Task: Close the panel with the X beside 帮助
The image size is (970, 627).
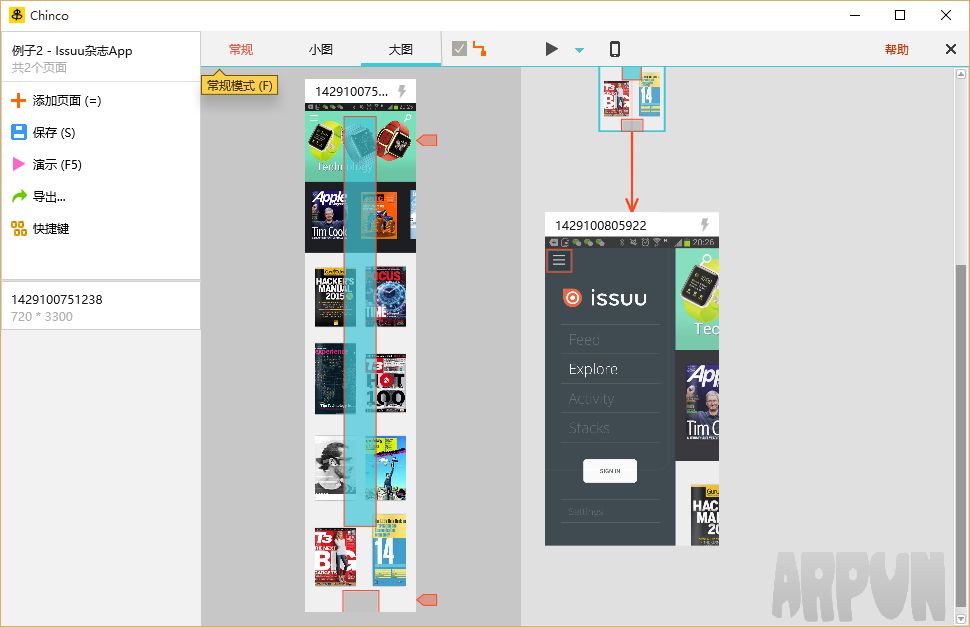Action: [x=950, y=49]
